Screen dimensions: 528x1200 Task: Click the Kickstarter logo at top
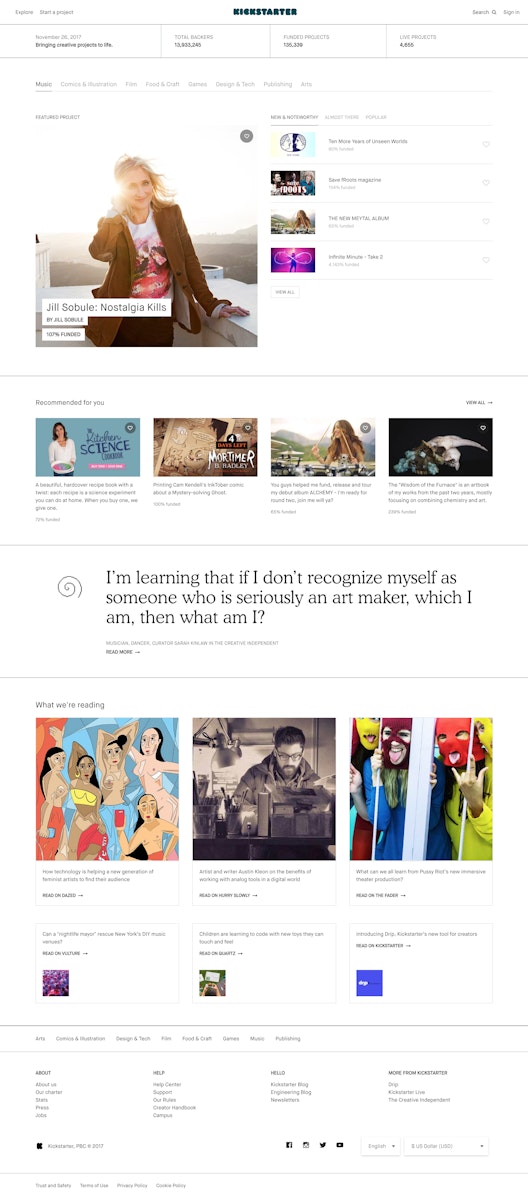tap(264, 12)
